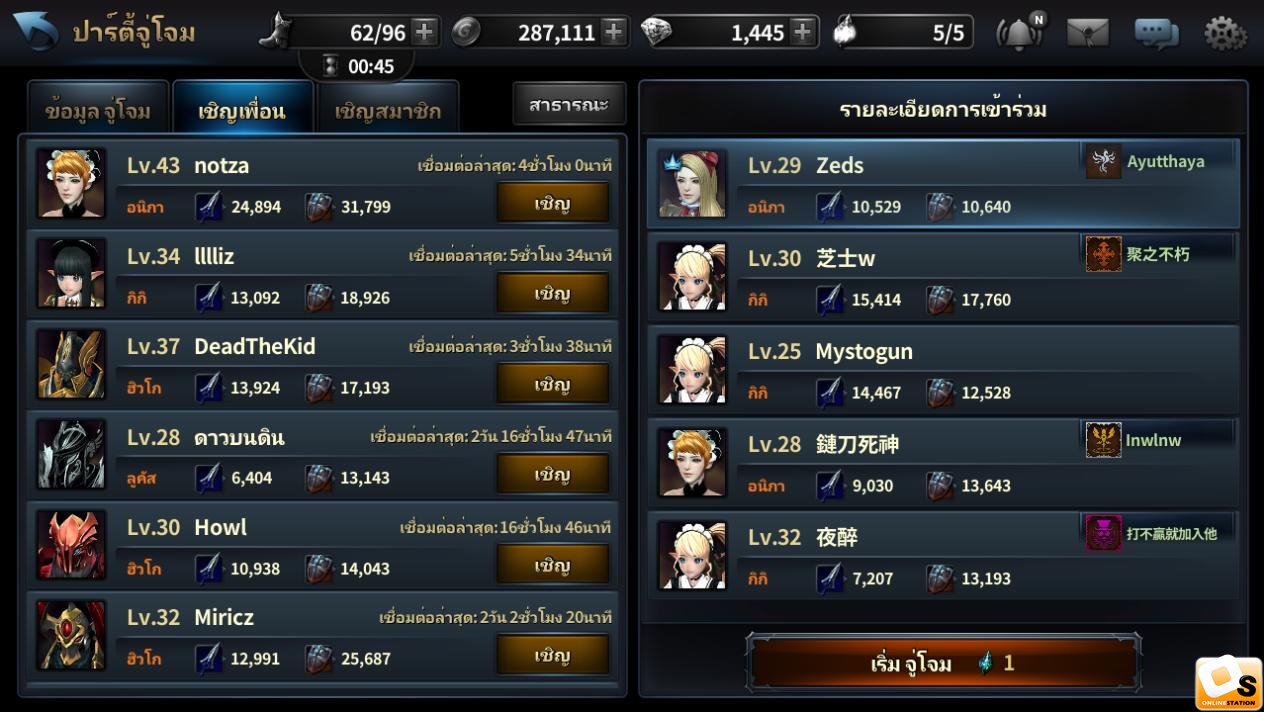Add stamina with the boots plus button
The image size is (1264, 712).
(424, 32)
